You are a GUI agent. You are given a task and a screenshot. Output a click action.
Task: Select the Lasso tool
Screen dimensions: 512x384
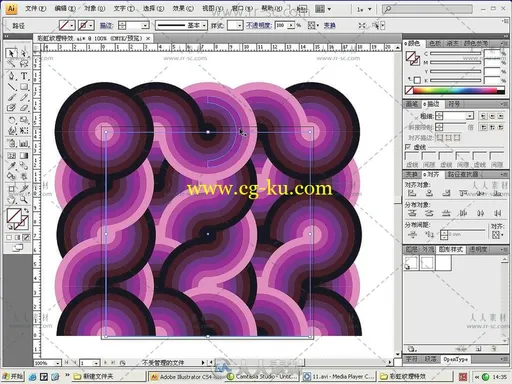pyautogui.click(x=24, y=63)
